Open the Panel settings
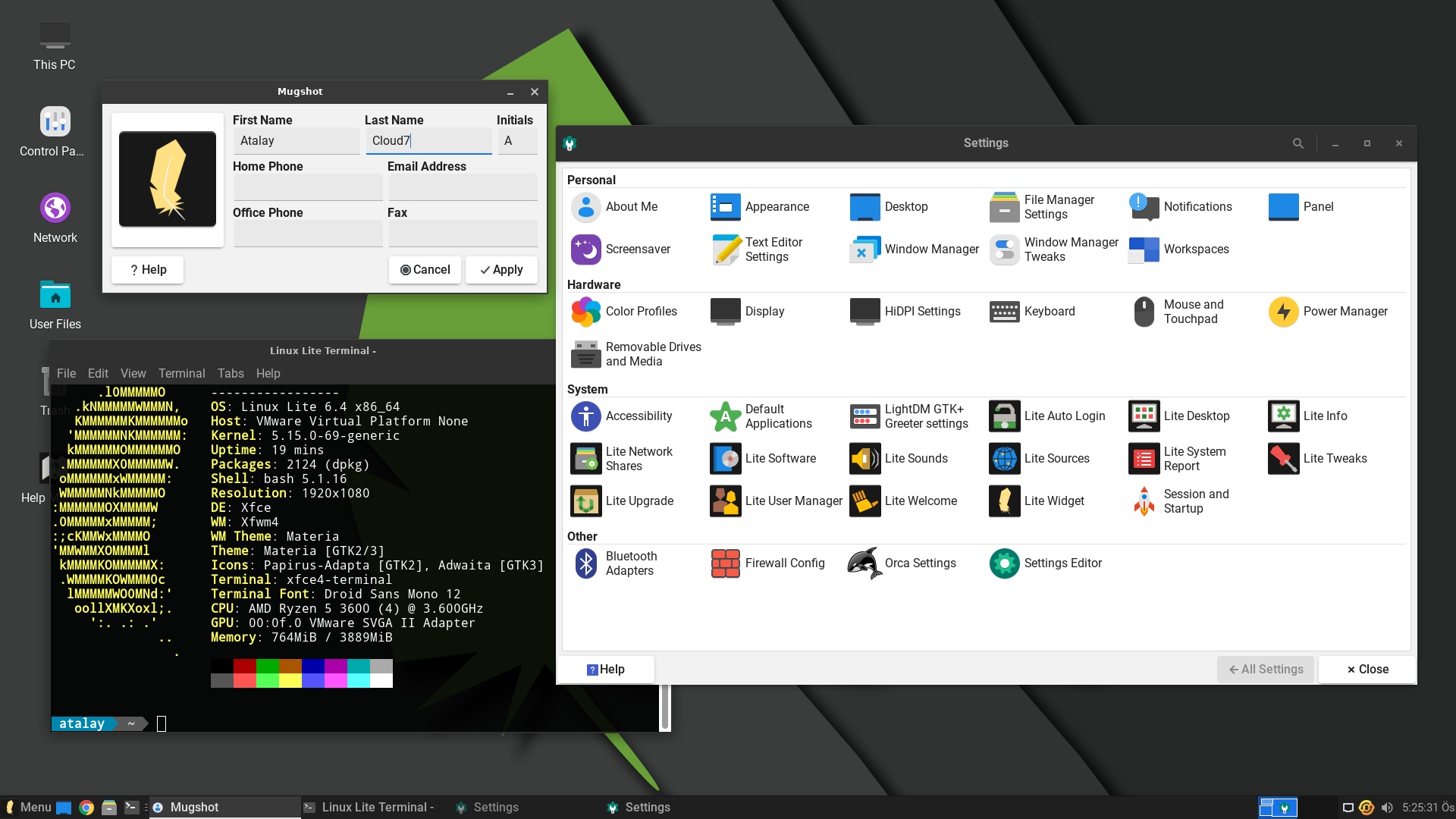The image size is (1456, 819). click(1301, 207)
